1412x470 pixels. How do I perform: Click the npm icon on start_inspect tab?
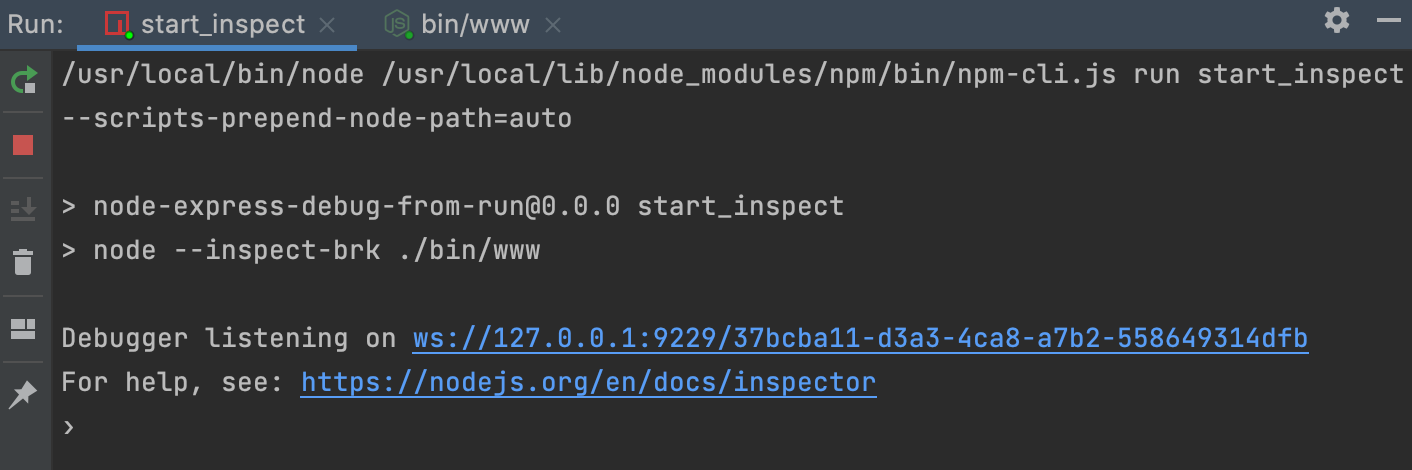[118, 25]
